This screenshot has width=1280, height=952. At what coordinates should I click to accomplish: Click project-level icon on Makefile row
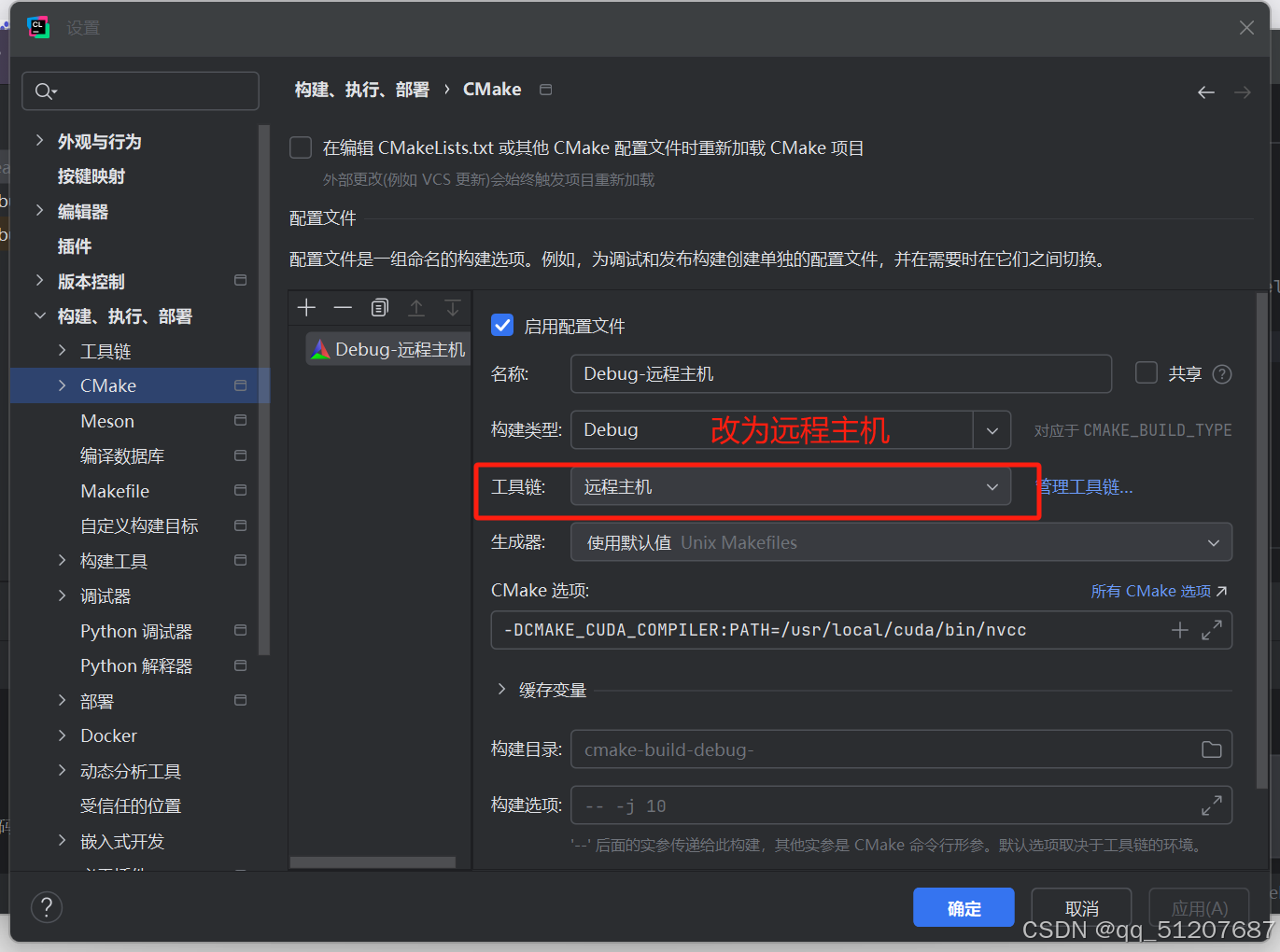coord(240,490)
